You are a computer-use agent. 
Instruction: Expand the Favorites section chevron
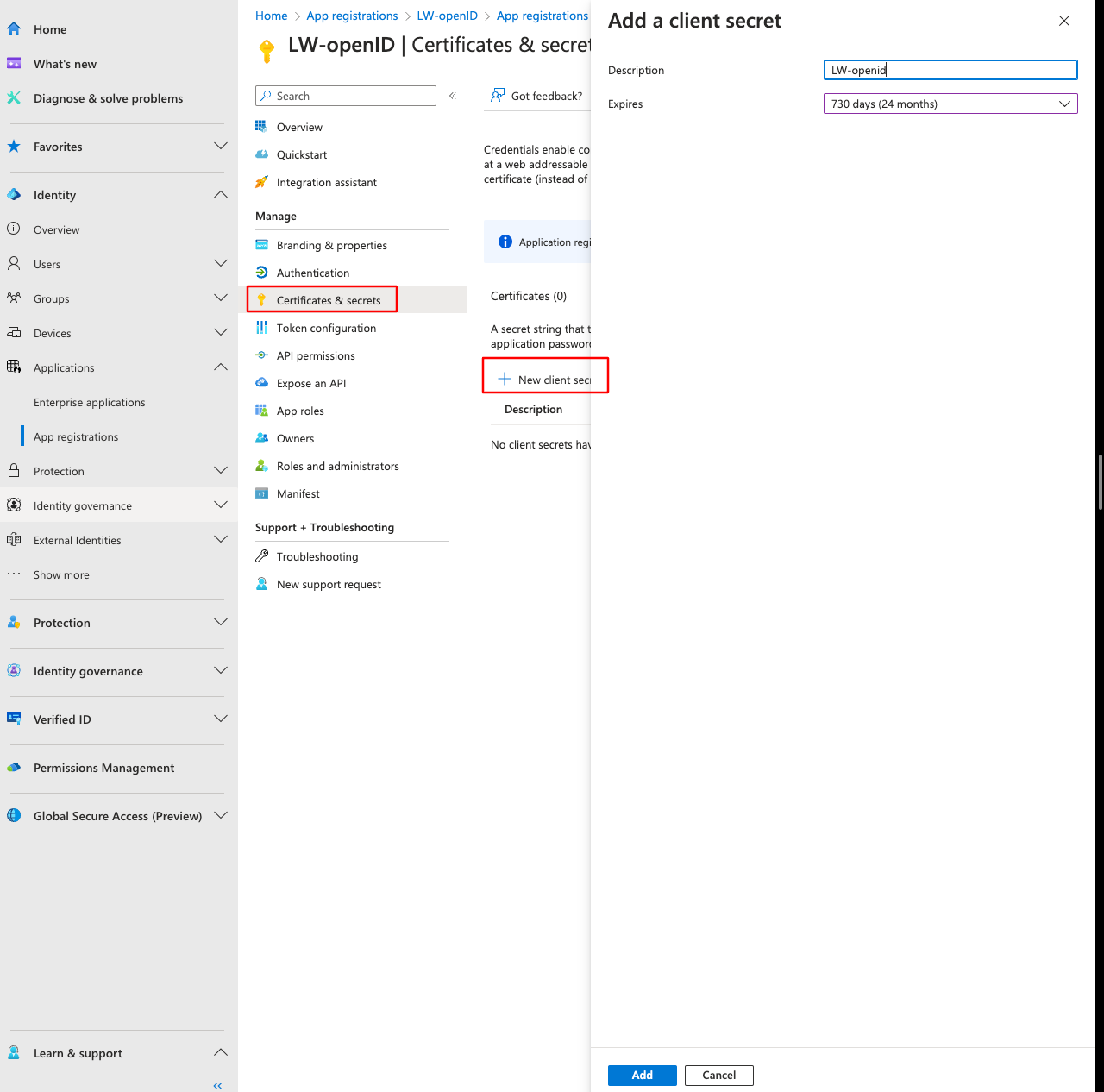click(221, 147)
